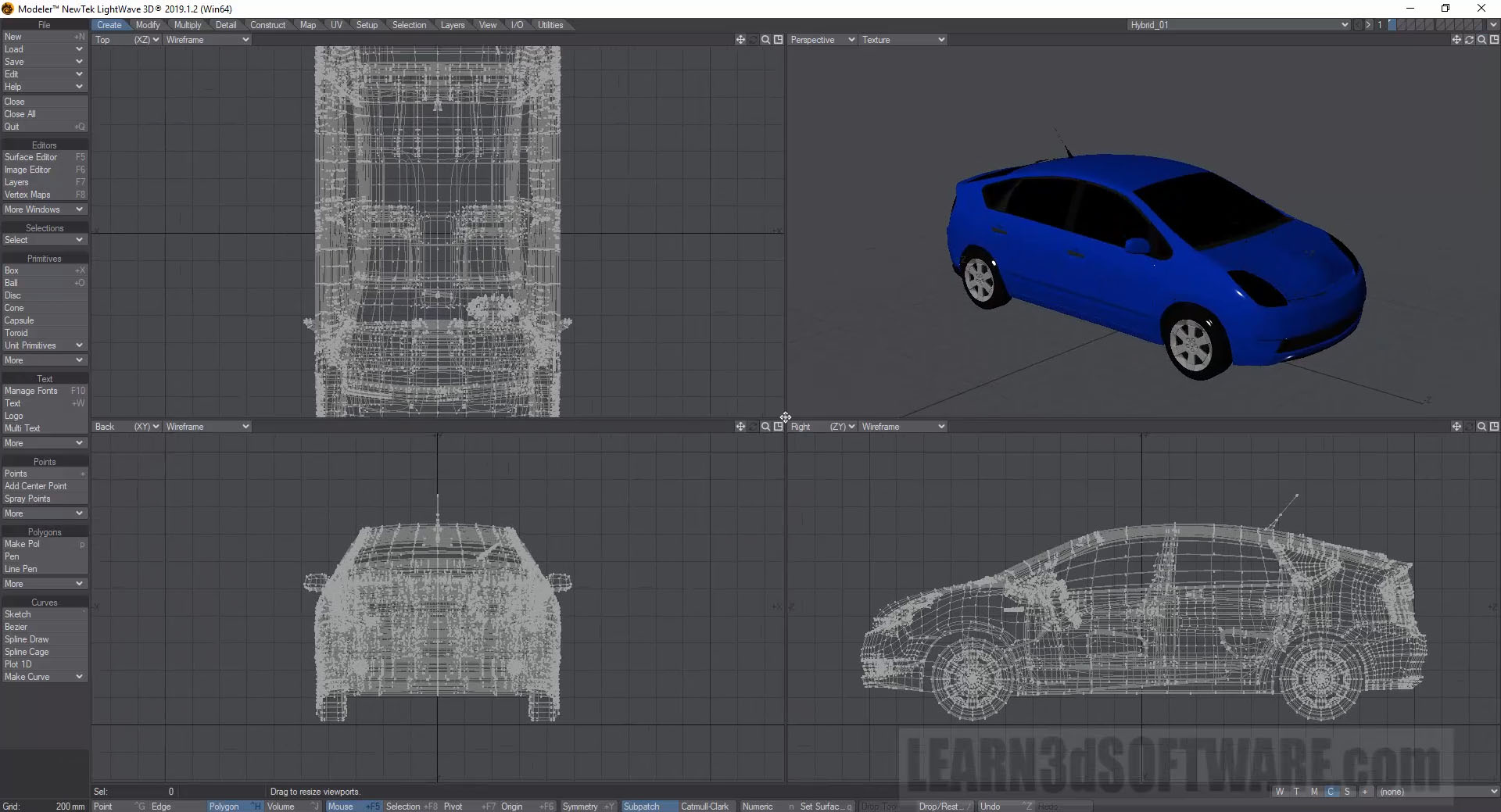Maximize the Back viewport
Image resolution: width=1501 pixels, height=812 pixels.
pos(778,427)
